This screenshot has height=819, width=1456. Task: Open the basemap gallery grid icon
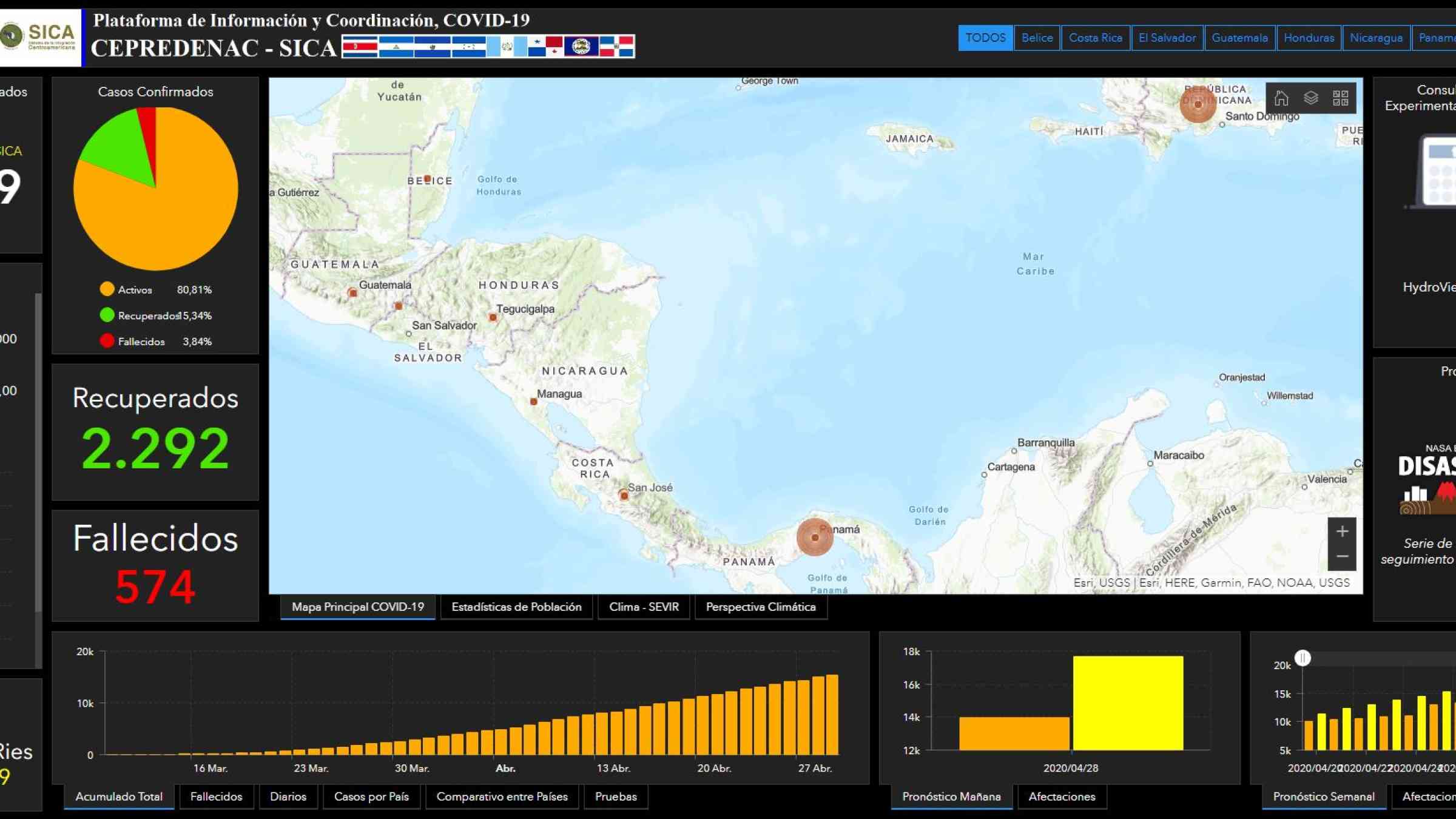[1340, 98]
